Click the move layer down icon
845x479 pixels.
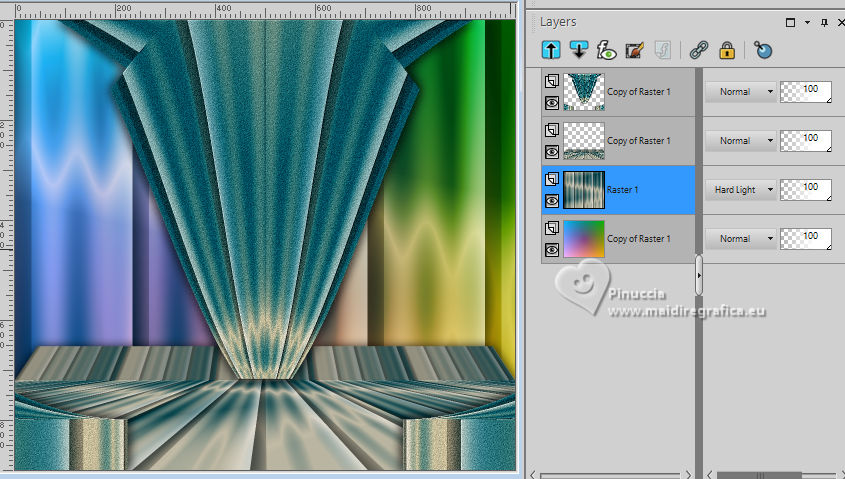tap(579, 51)
